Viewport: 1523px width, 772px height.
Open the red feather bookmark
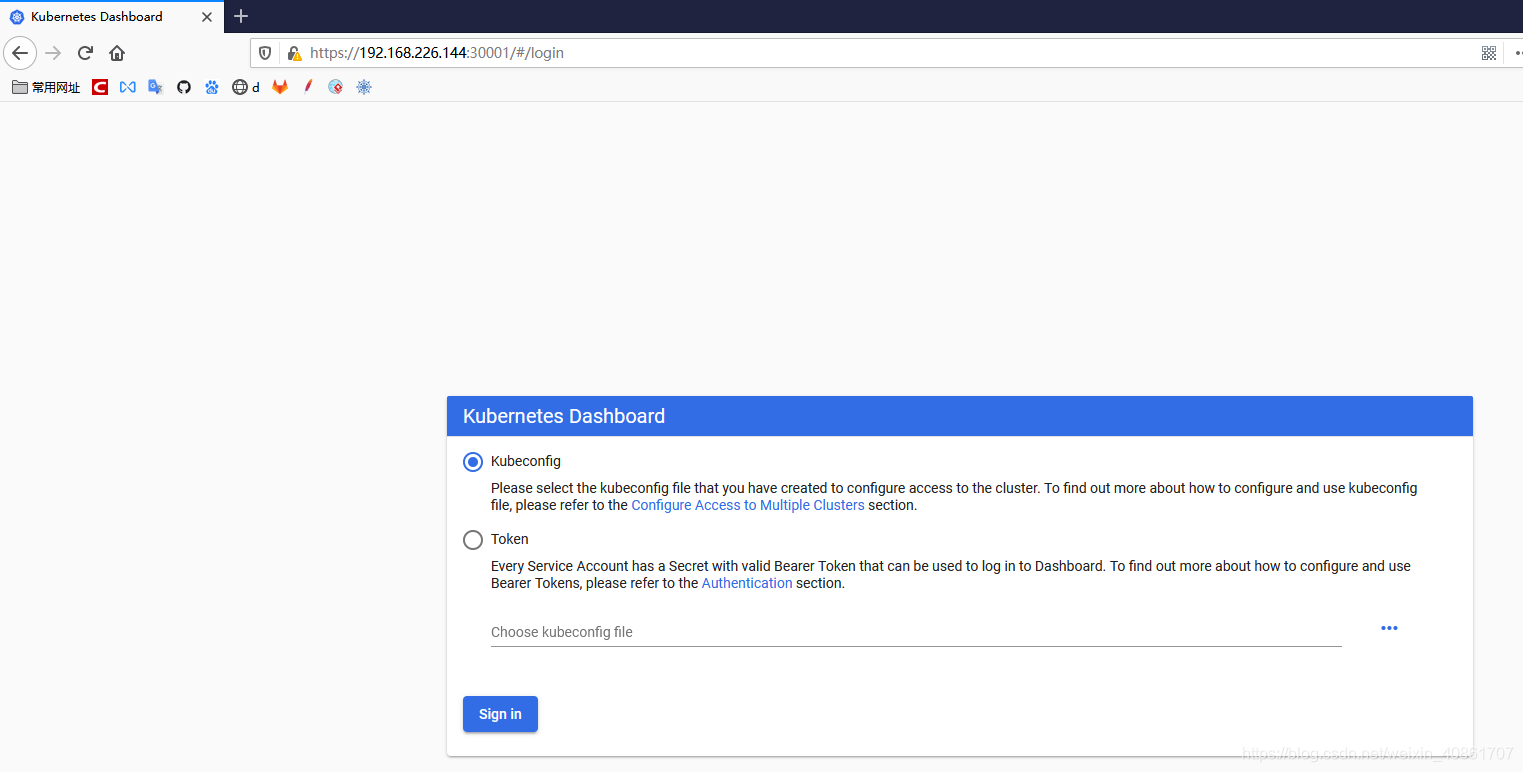[x=308, y=87]
